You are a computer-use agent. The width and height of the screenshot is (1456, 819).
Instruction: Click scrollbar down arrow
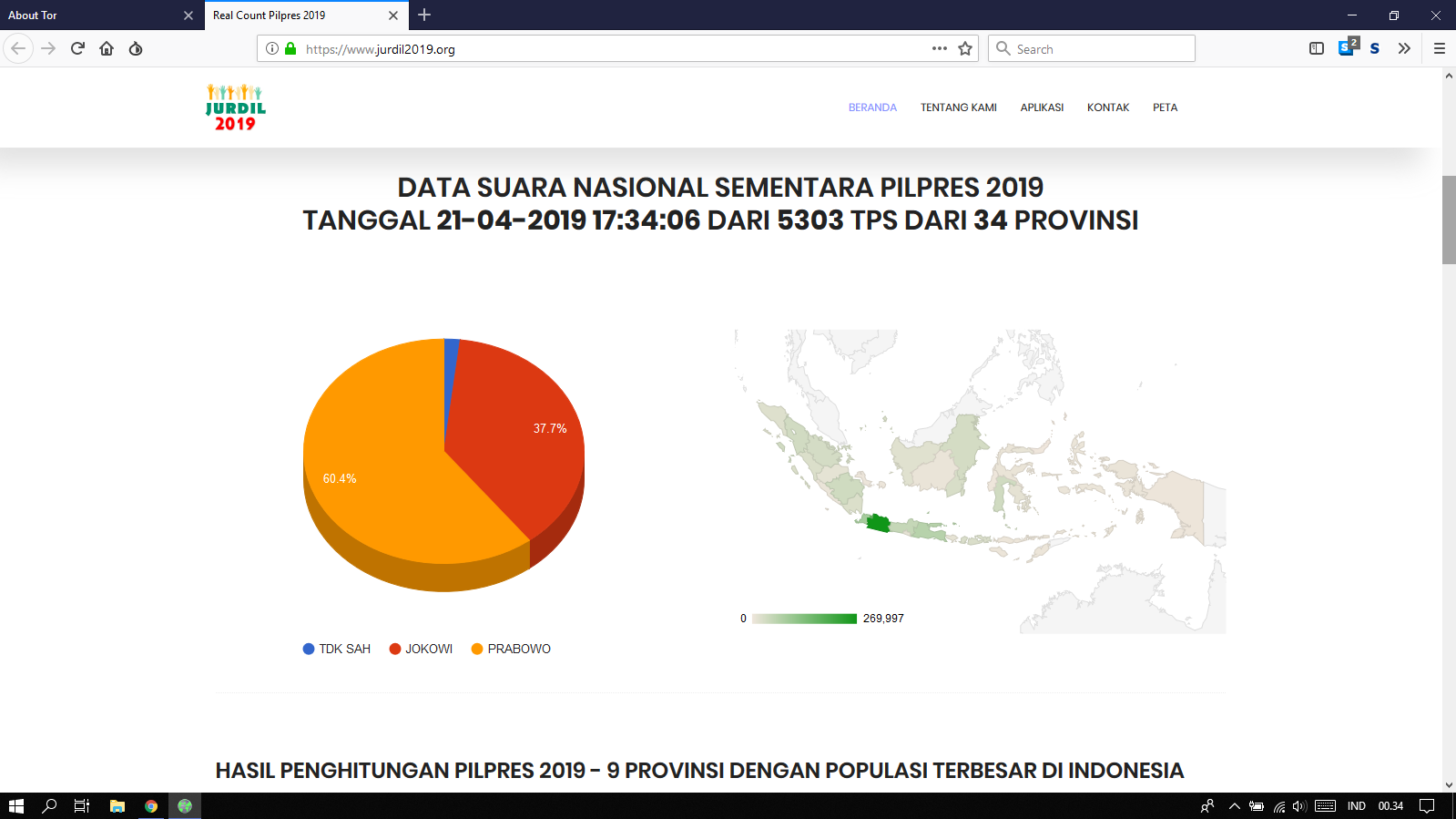pos(1449,784)
